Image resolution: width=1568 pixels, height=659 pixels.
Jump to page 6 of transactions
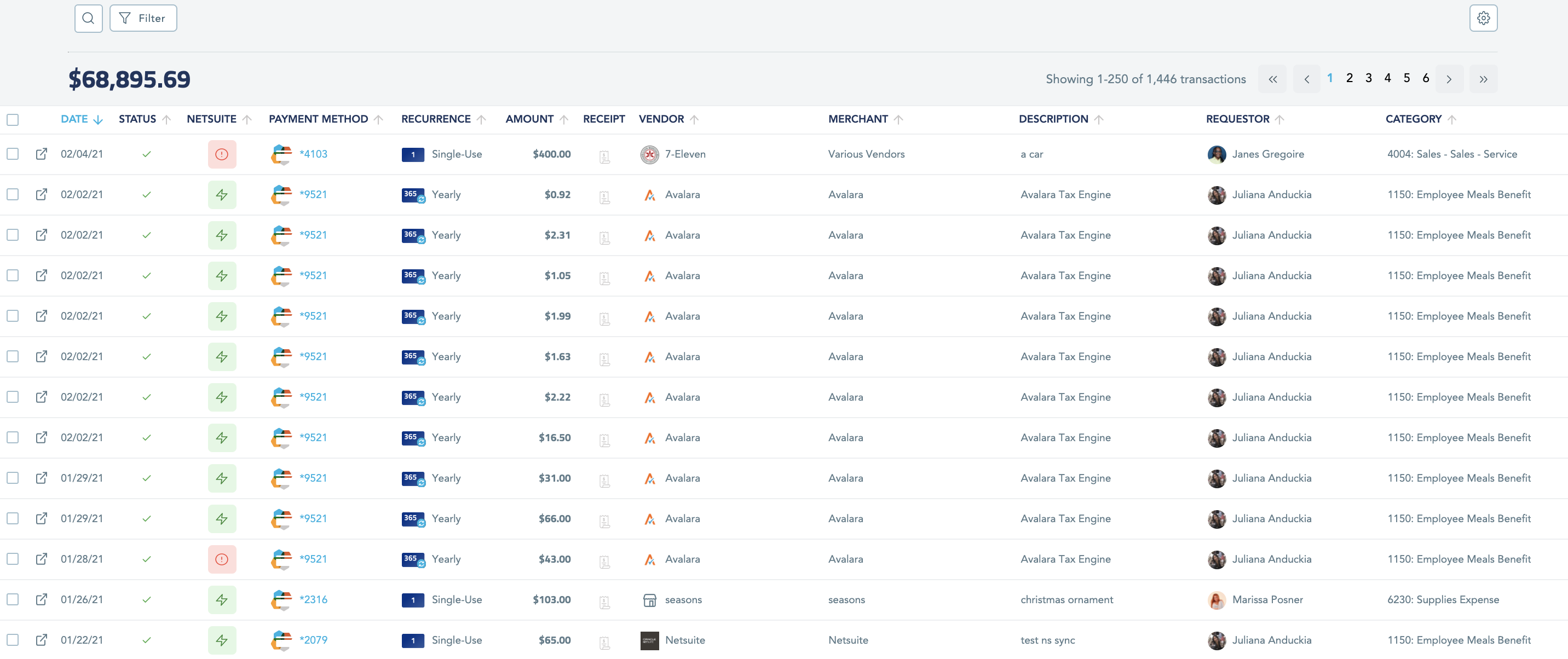(x=1426, y=78)
